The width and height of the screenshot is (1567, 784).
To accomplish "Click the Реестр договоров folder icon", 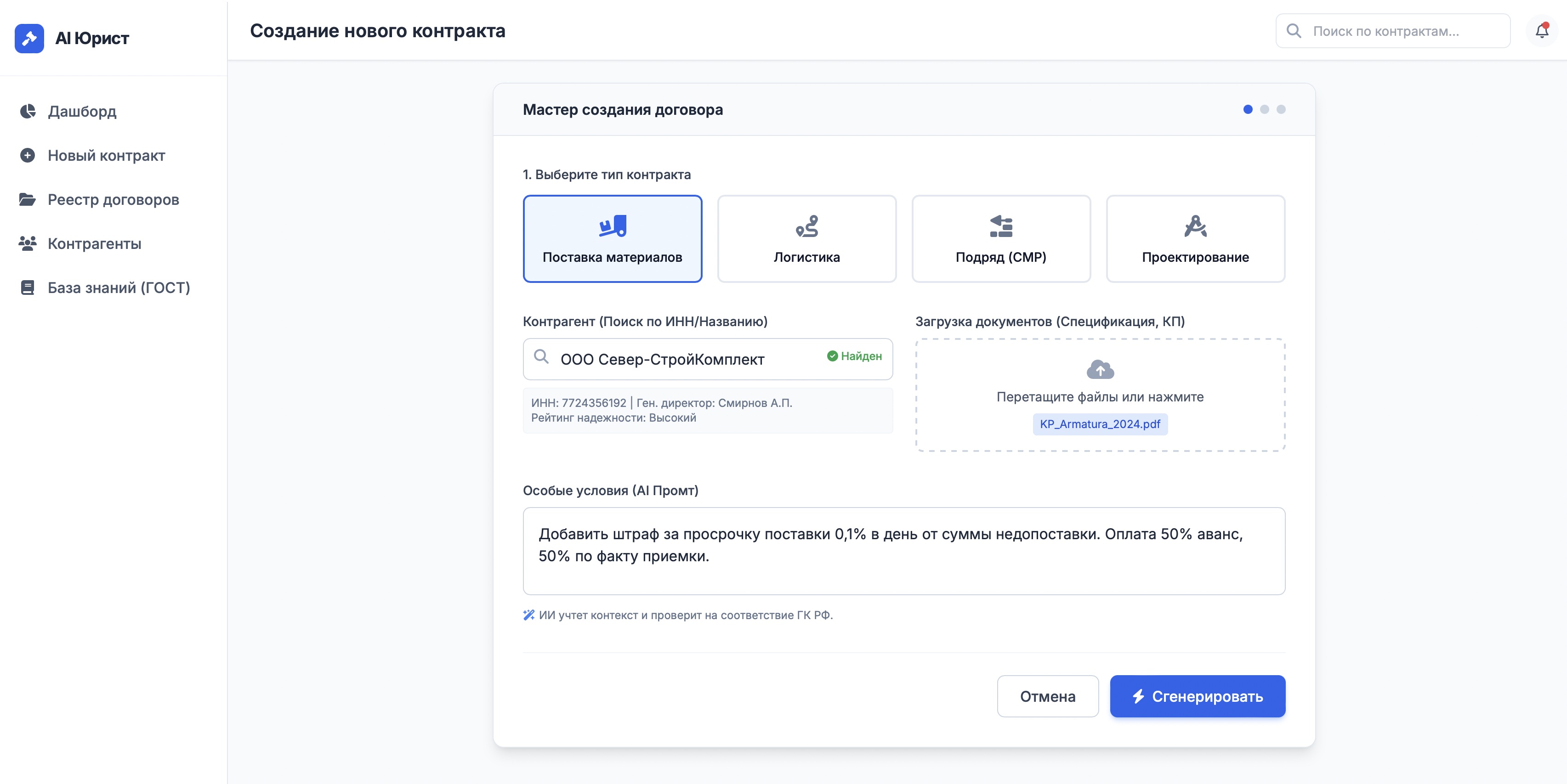I will click(x=28, y=199).
